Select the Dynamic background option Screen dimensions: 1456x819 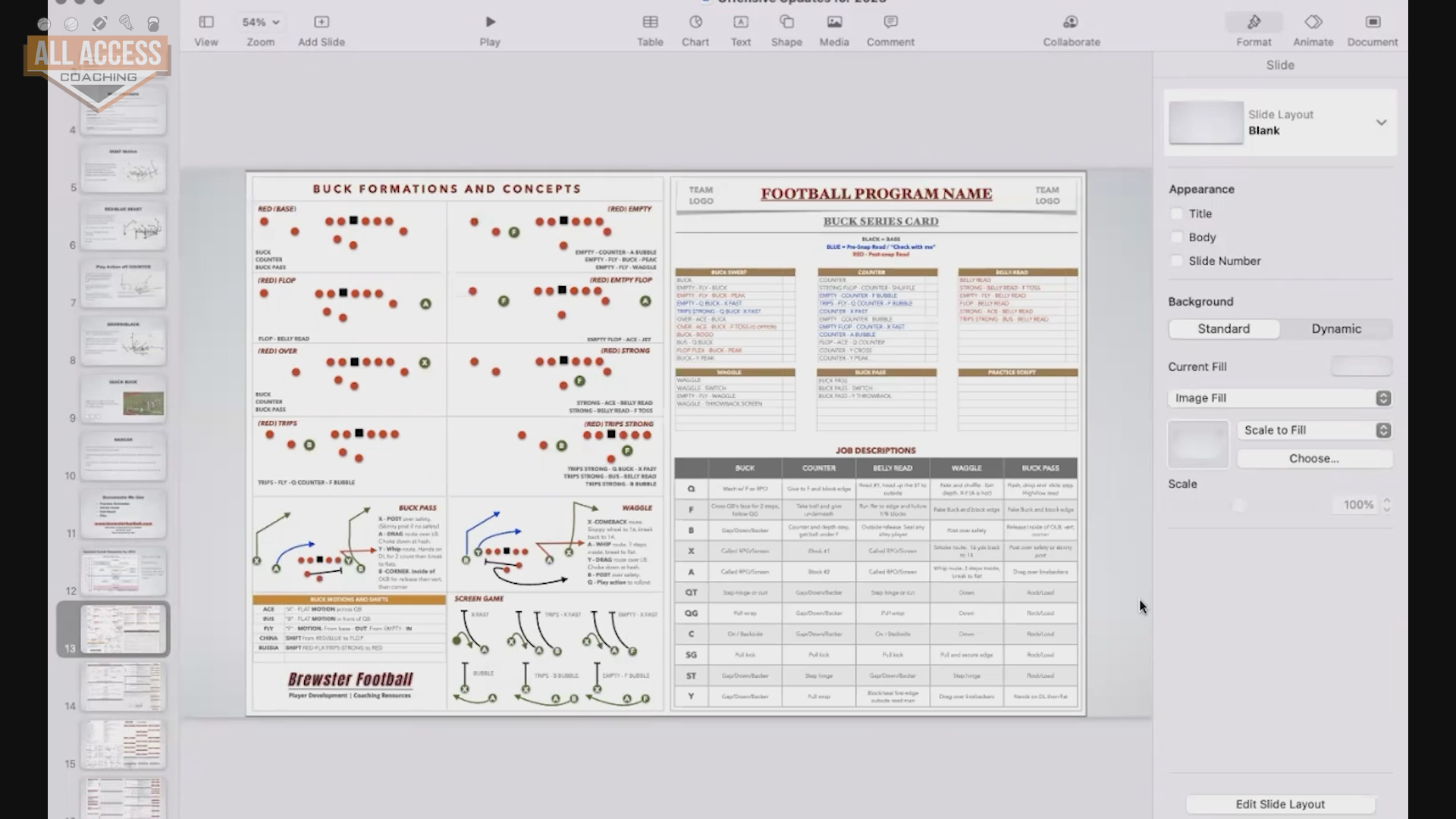pos(1336,328)
